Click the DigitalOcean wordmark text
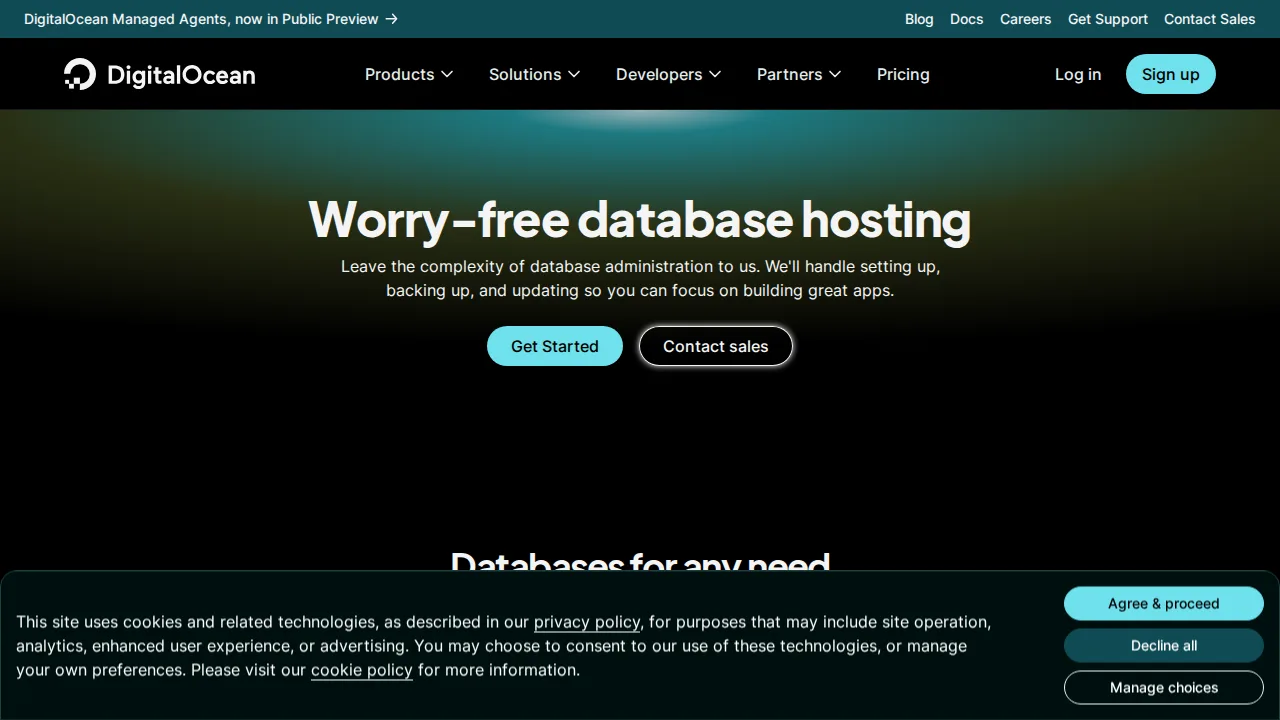1280x720 pixels. coord(181,75)
